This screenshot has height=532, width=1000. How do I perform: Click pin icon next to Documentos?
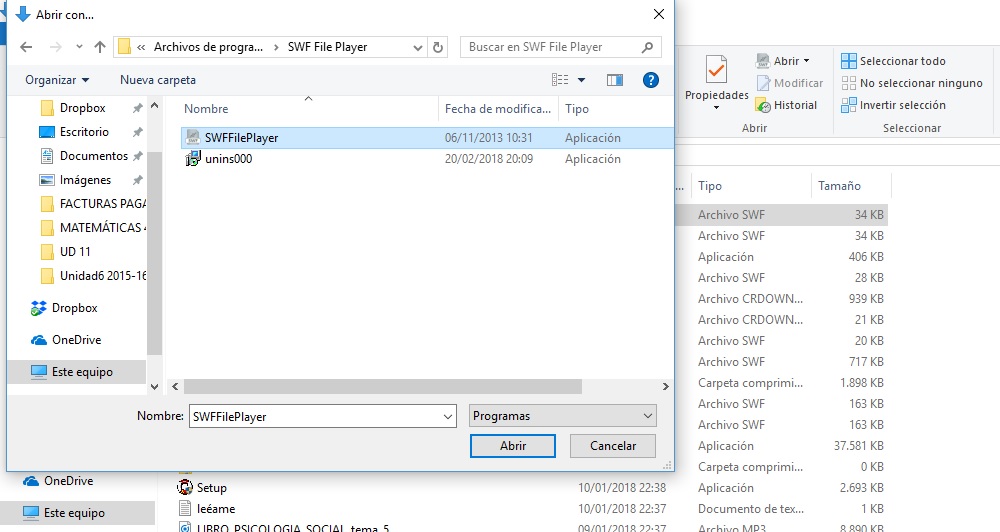click(137, 156)
